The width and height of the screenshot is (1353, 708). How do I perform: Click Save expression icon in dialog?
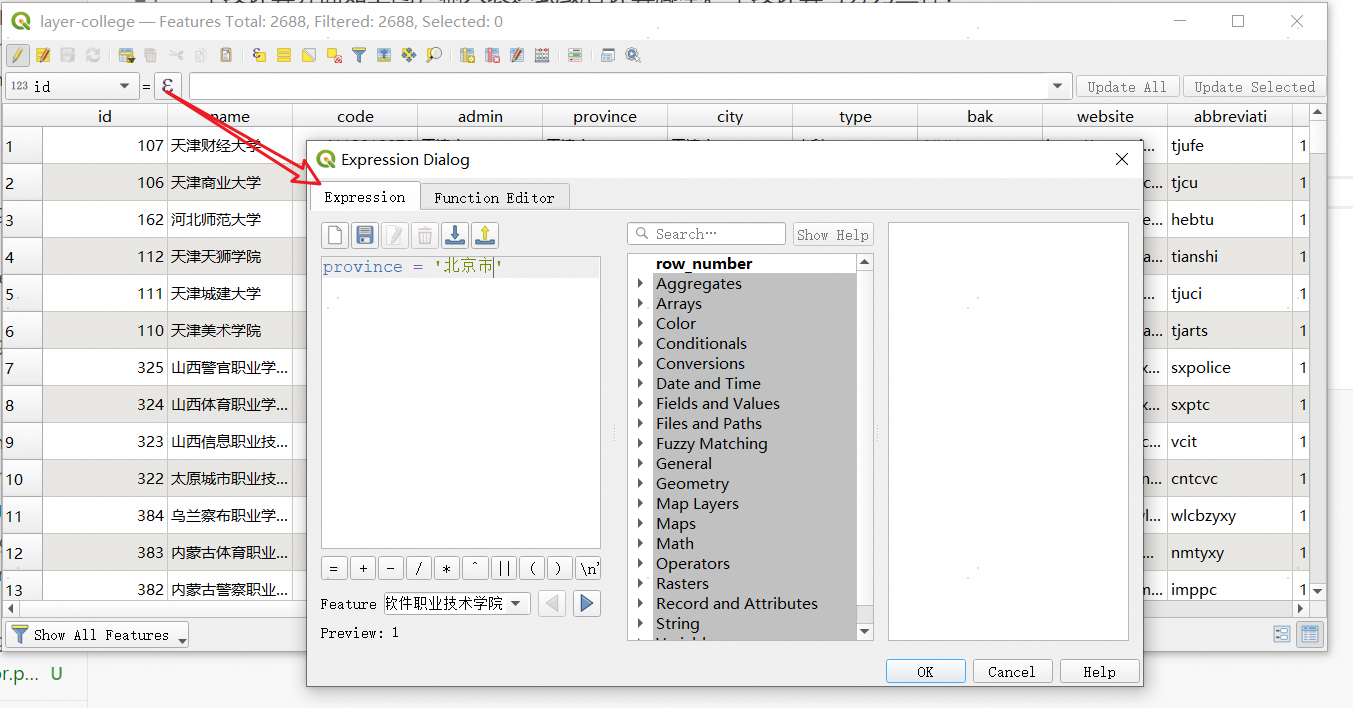tap(365, 235)
